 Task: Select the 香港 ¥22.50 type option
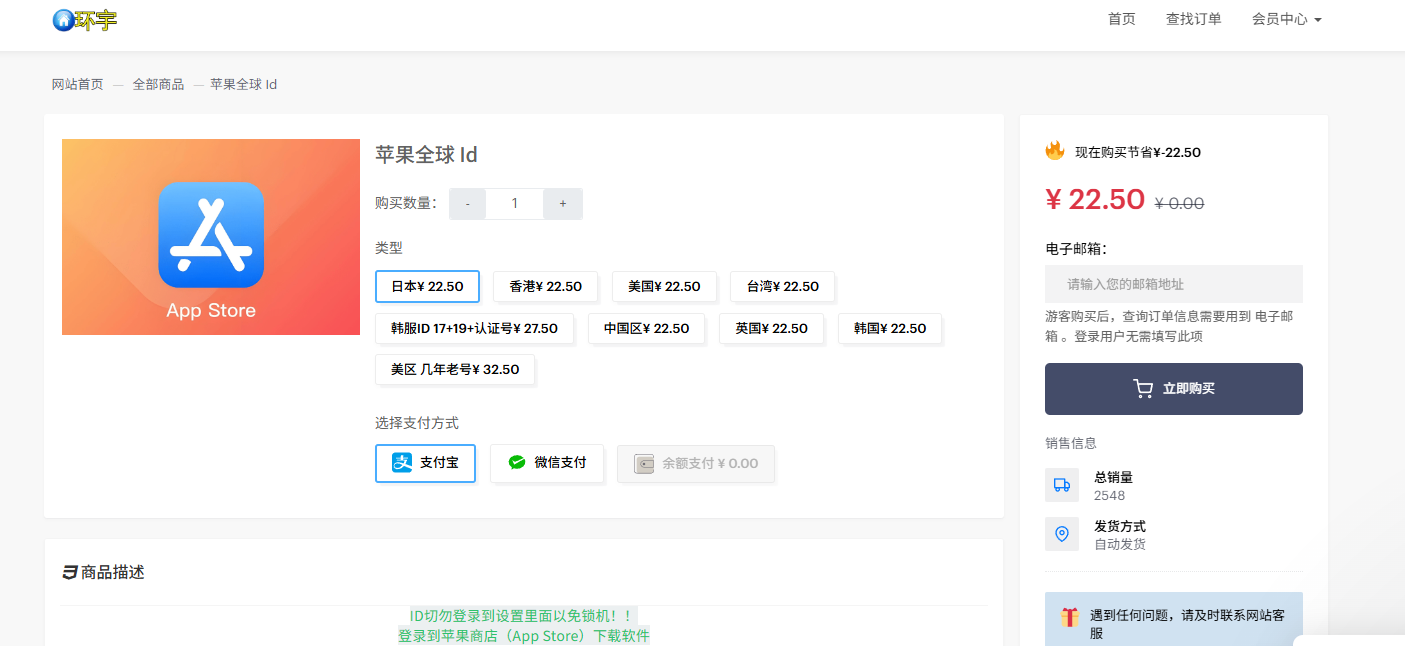(546, 286)
